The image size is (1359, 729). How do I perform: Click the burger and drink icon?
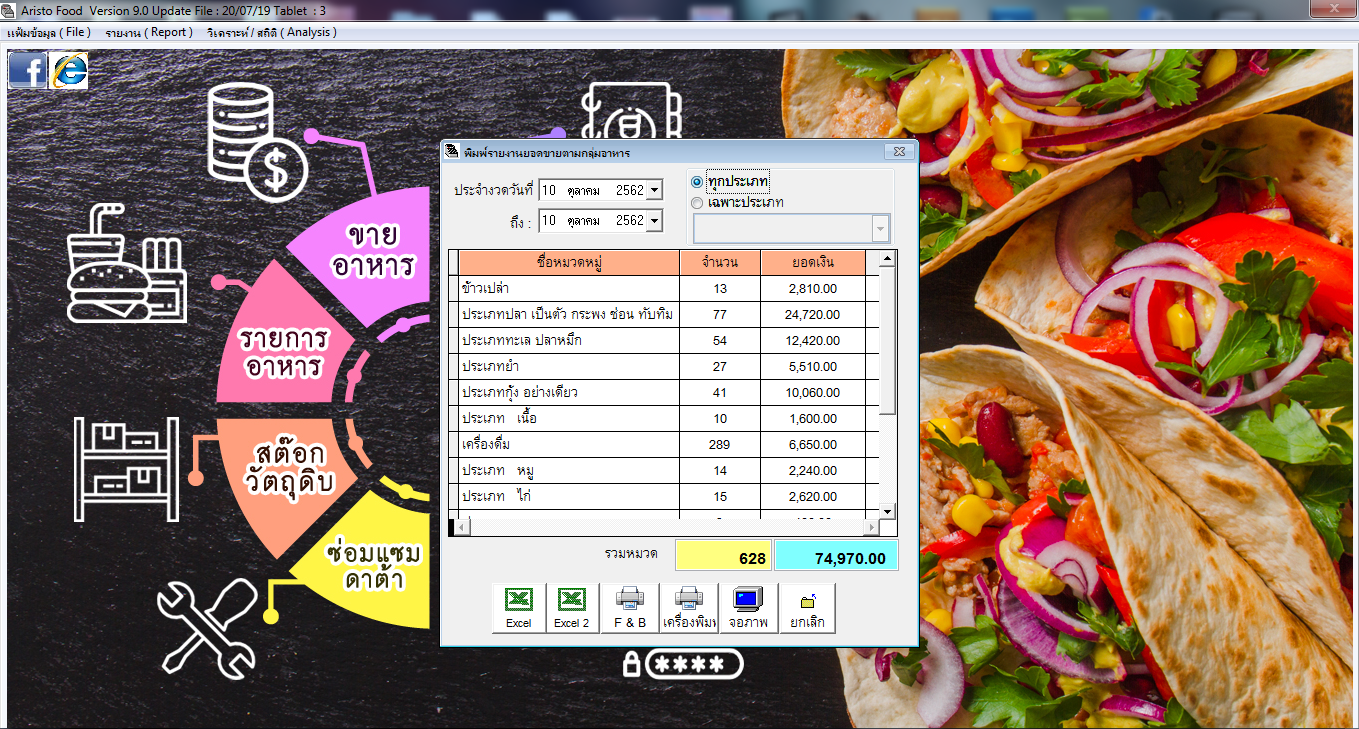(x=127, y=262)
